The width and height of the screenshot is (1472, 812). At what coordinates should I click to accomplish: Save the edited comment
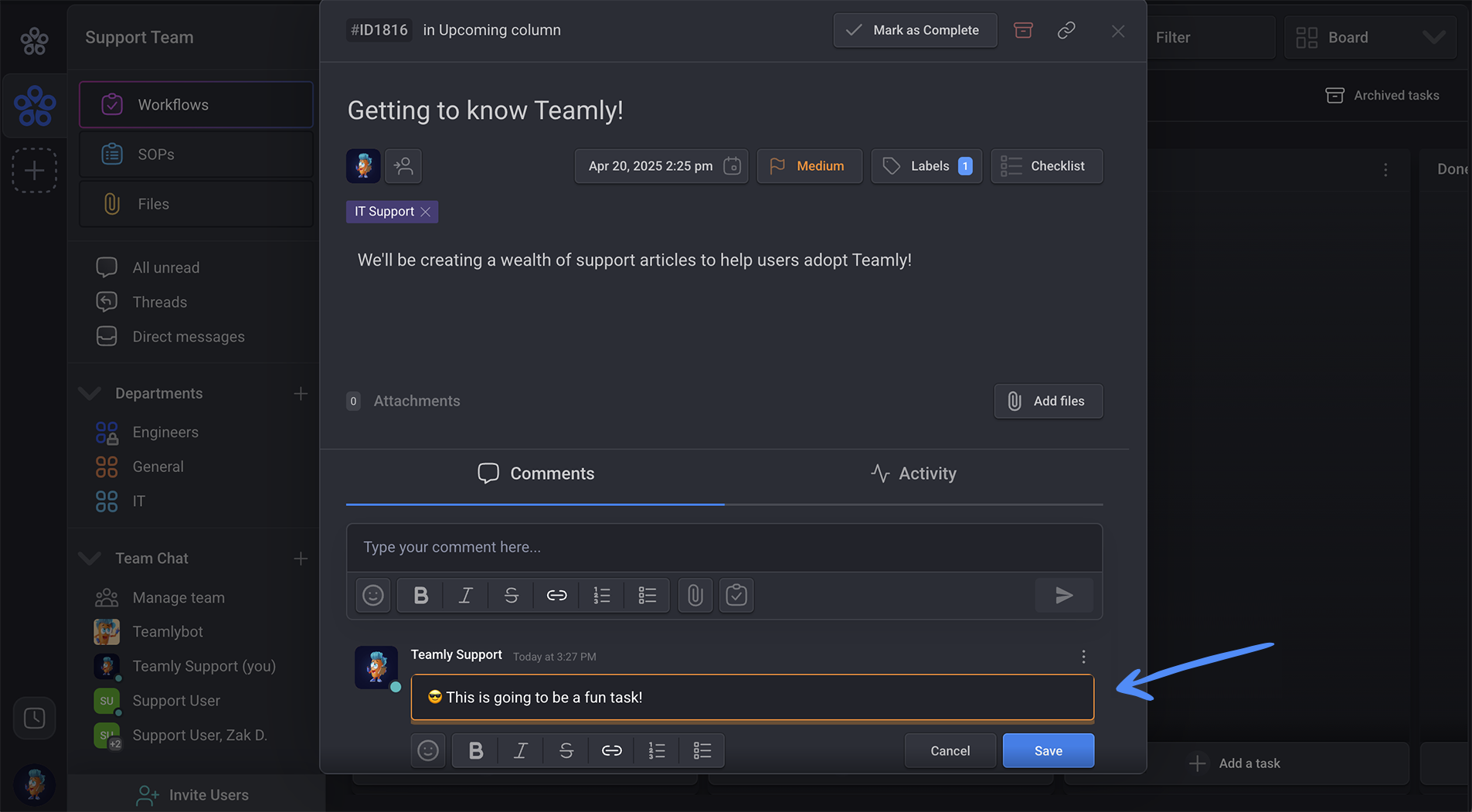(x=1049, y=751)
